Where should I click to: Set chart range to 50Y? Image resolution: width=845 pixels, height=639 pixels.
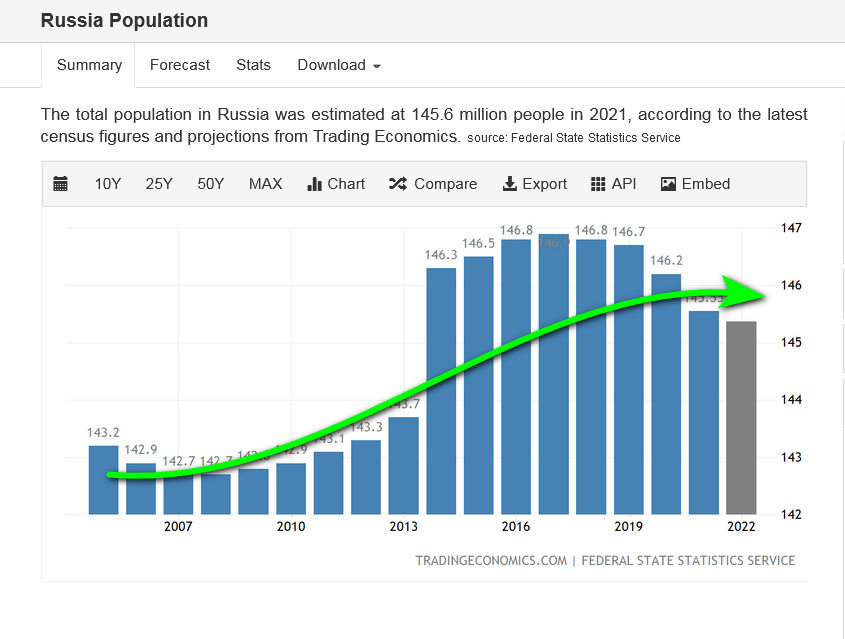click(211, 184)
